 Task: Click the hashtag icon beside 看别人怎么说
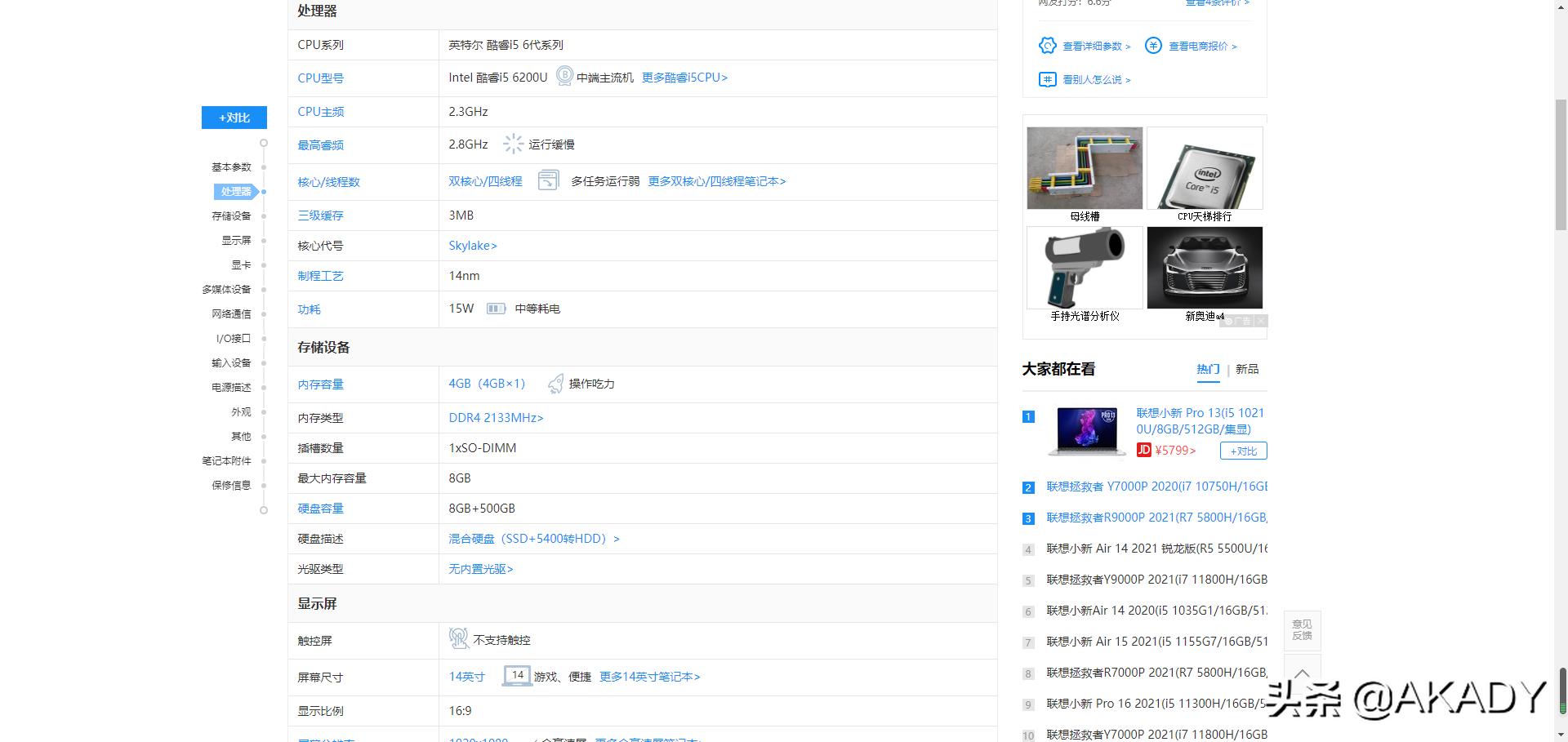[x=1048, y=79]
